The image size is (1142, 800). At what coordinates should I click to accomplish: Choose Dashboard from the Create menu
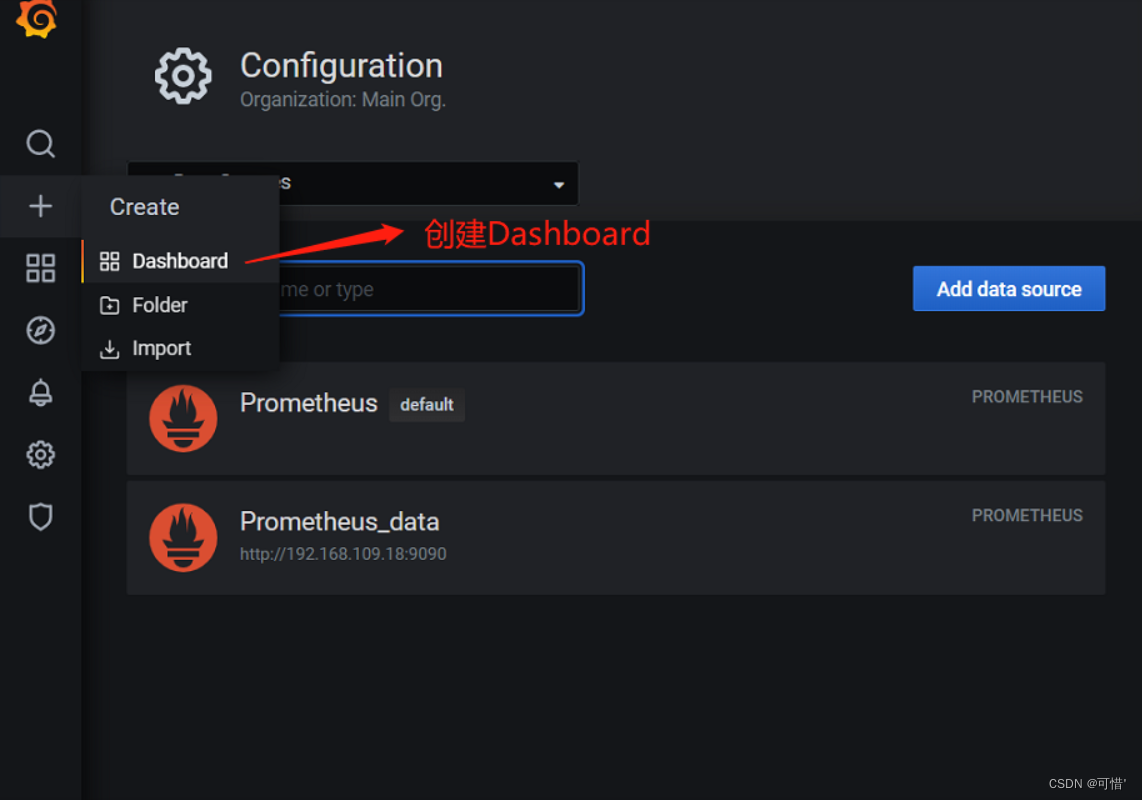180,261
